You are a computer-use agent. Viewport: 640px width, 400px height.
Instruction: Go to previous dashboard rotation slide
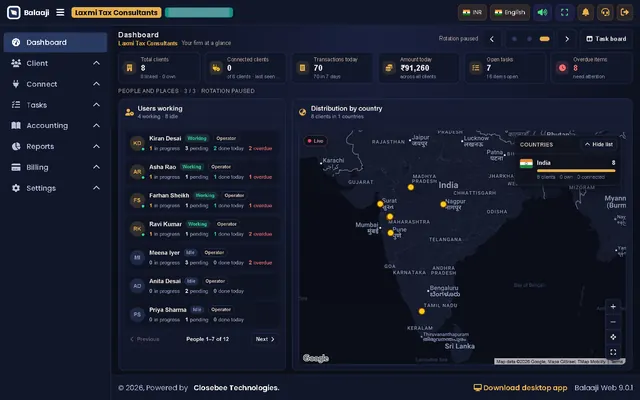pyautogui.click(x=492, y=39)
